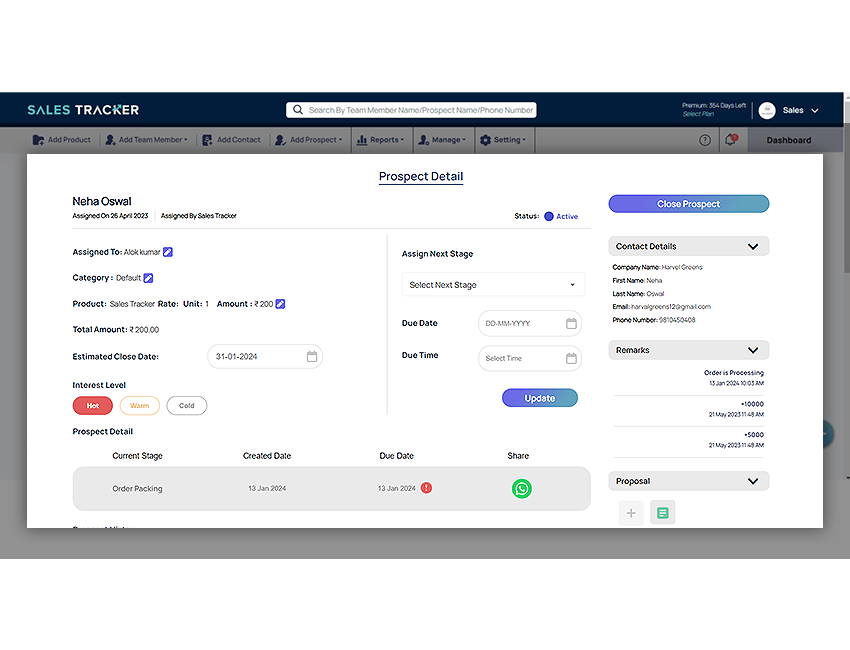Open the WhatsApp share icon for Order Packing
The image size is (850, 650).
521,488
